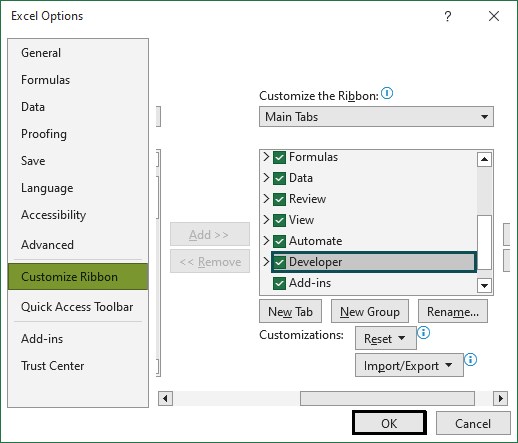Toggle the View tab checkbox
Viewport: 518px width, 443px height.
coord(279,220)
